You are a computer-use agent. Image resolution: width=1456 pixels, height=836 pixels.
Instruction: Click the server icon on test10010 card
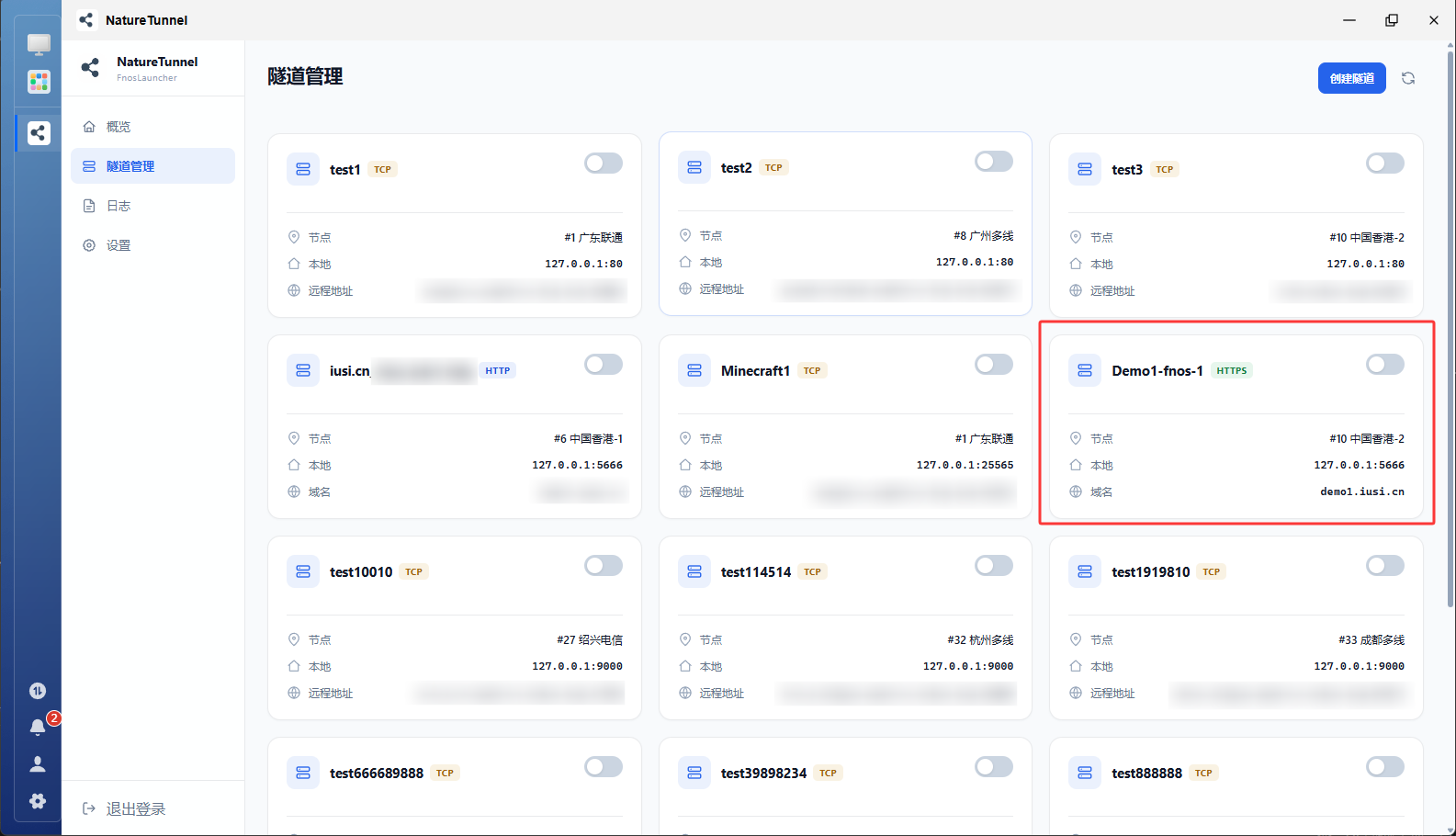coord(303,571)
